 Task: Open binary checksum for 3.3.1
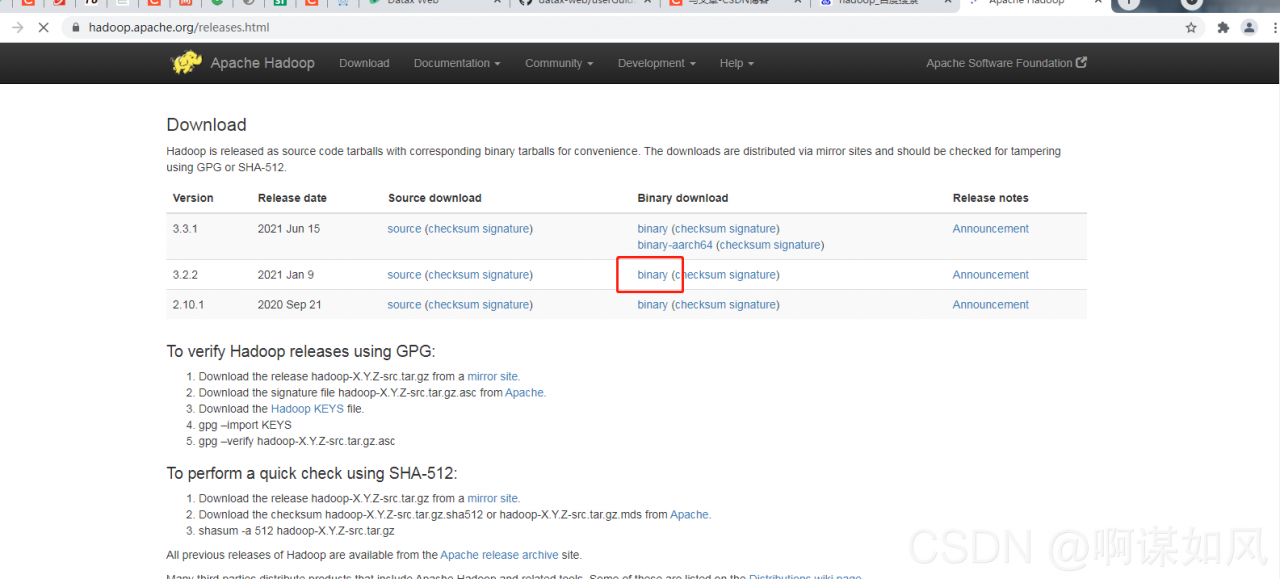pos(701,229)
